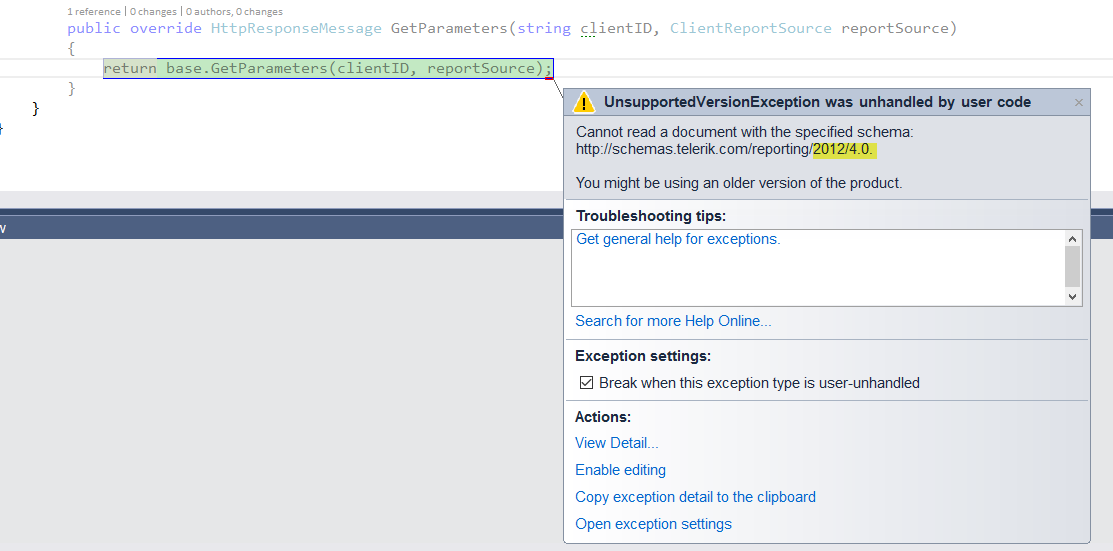Open exception settings from the Actions list

tap(653, 524)
